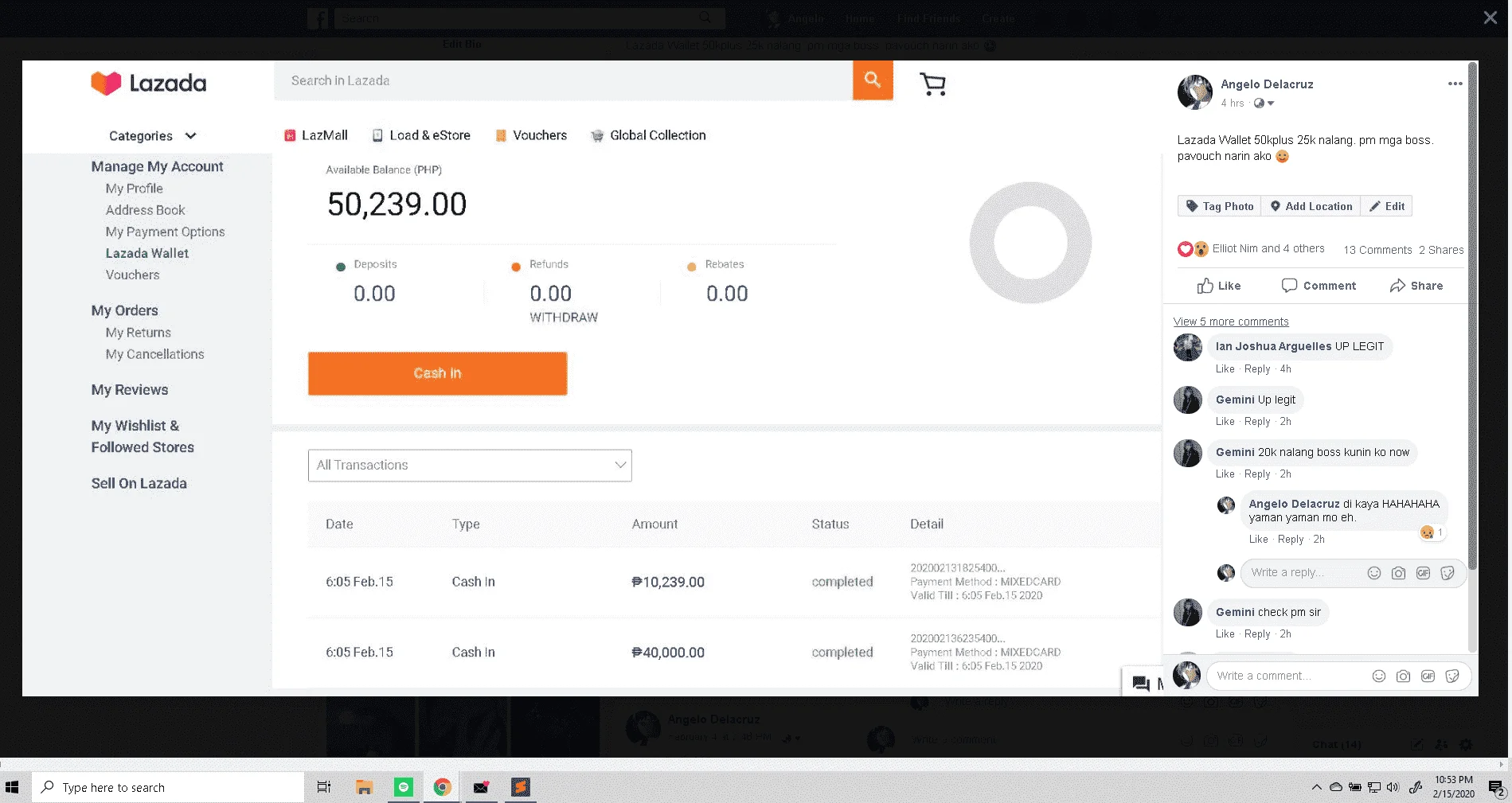
Task: Switch to Chrome on the taskbar
Action: click(x=443, y=787)
